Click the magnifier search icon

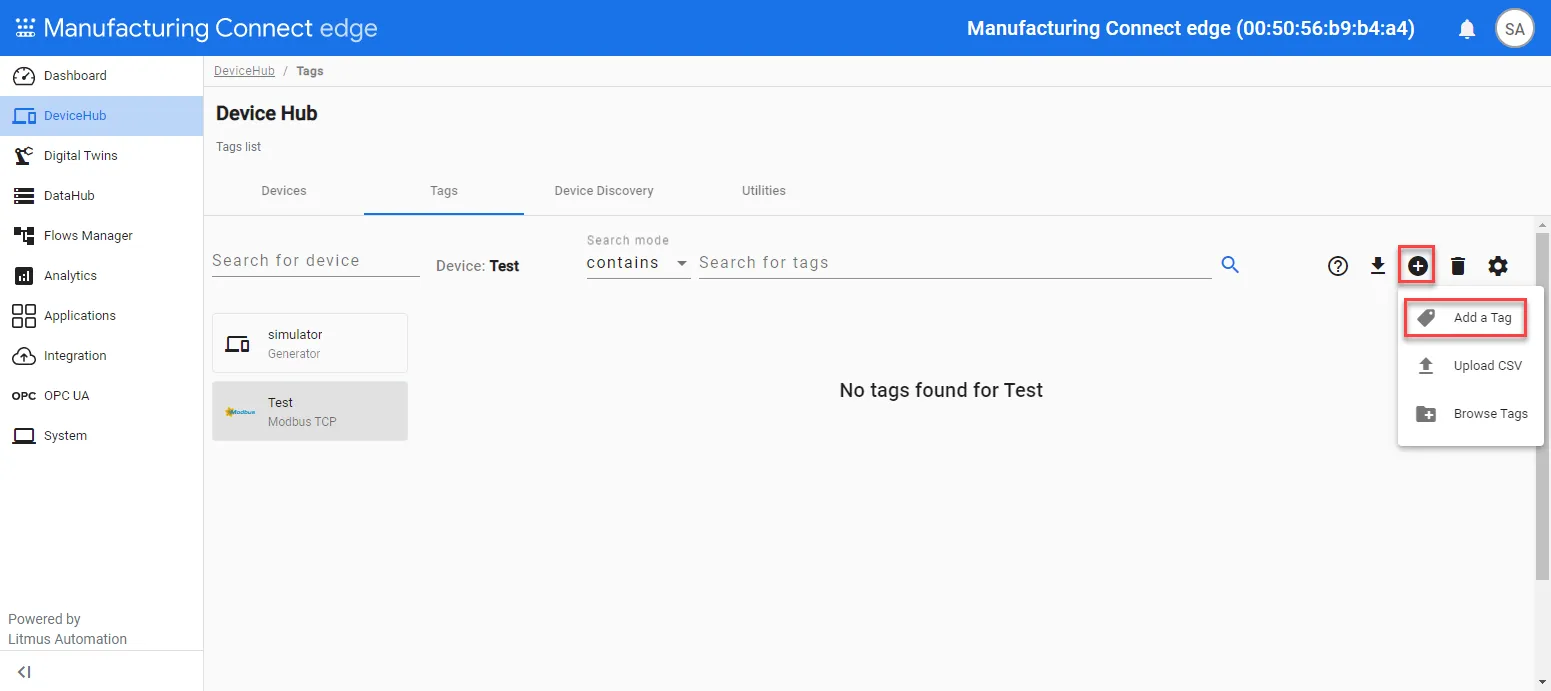tap(1231, 265)
